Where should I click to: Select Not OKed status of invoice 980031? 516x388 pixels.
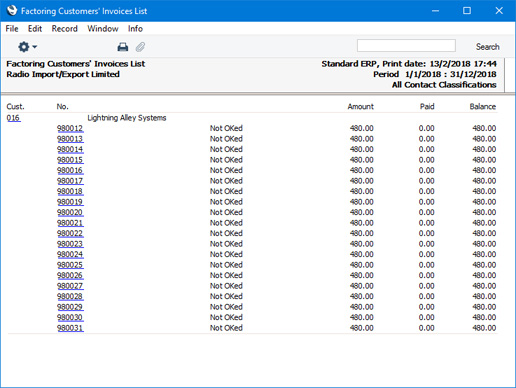pyautogui.click(x=226, y=328)
